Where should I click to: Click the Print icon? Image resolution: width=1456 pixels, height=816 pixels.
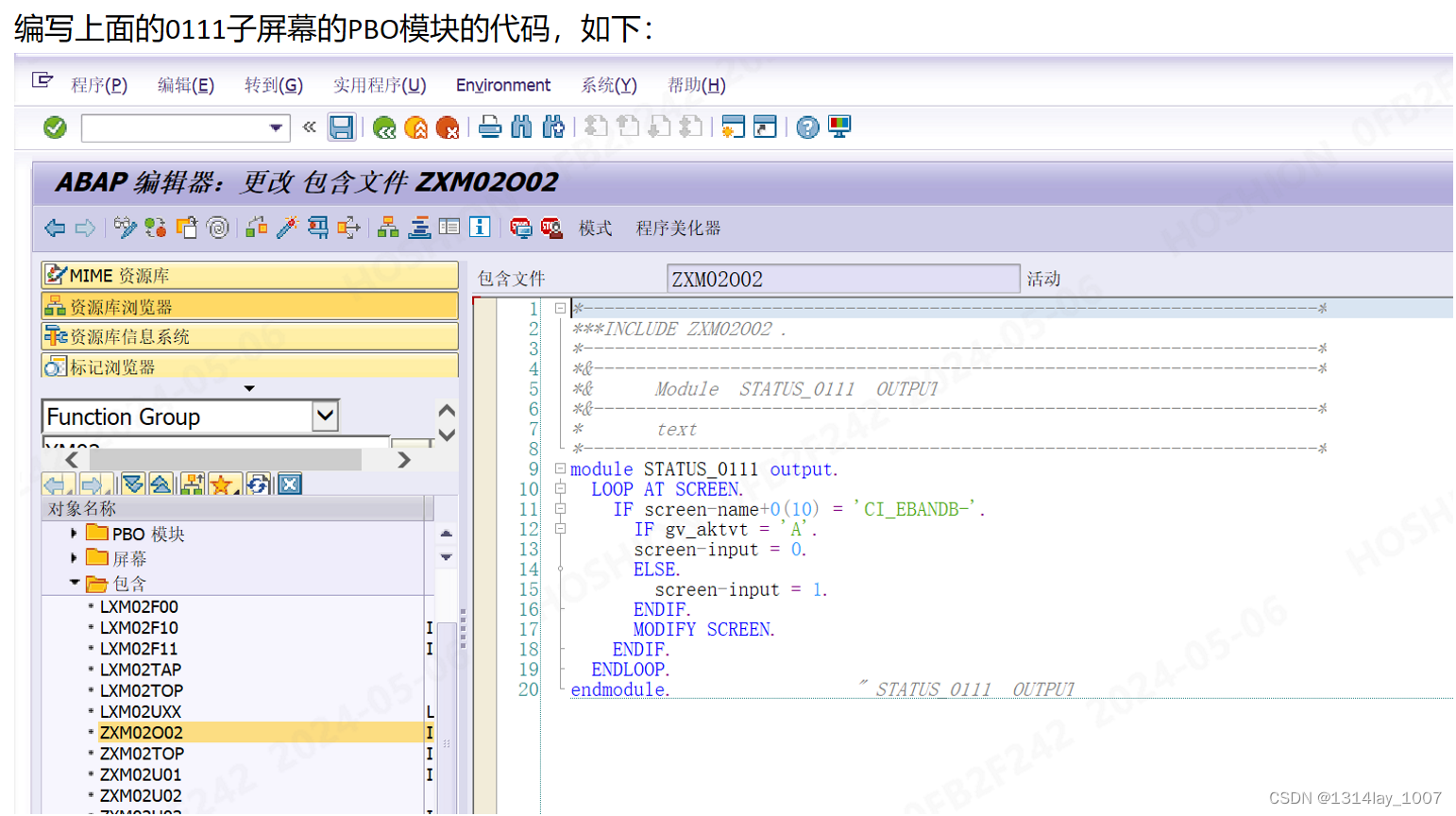click(489, 127)
